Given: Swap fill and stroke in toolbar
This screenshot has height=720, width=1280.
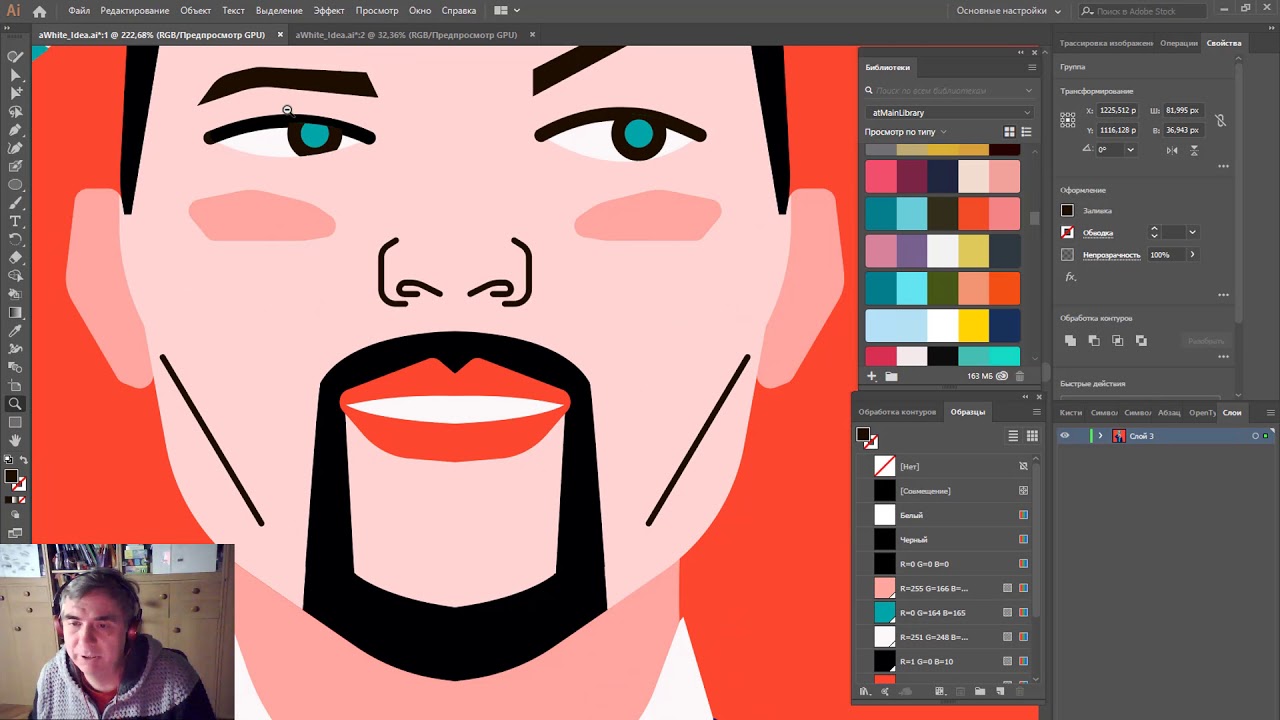Looking at the screenshot, I should [x=23, y=461].
